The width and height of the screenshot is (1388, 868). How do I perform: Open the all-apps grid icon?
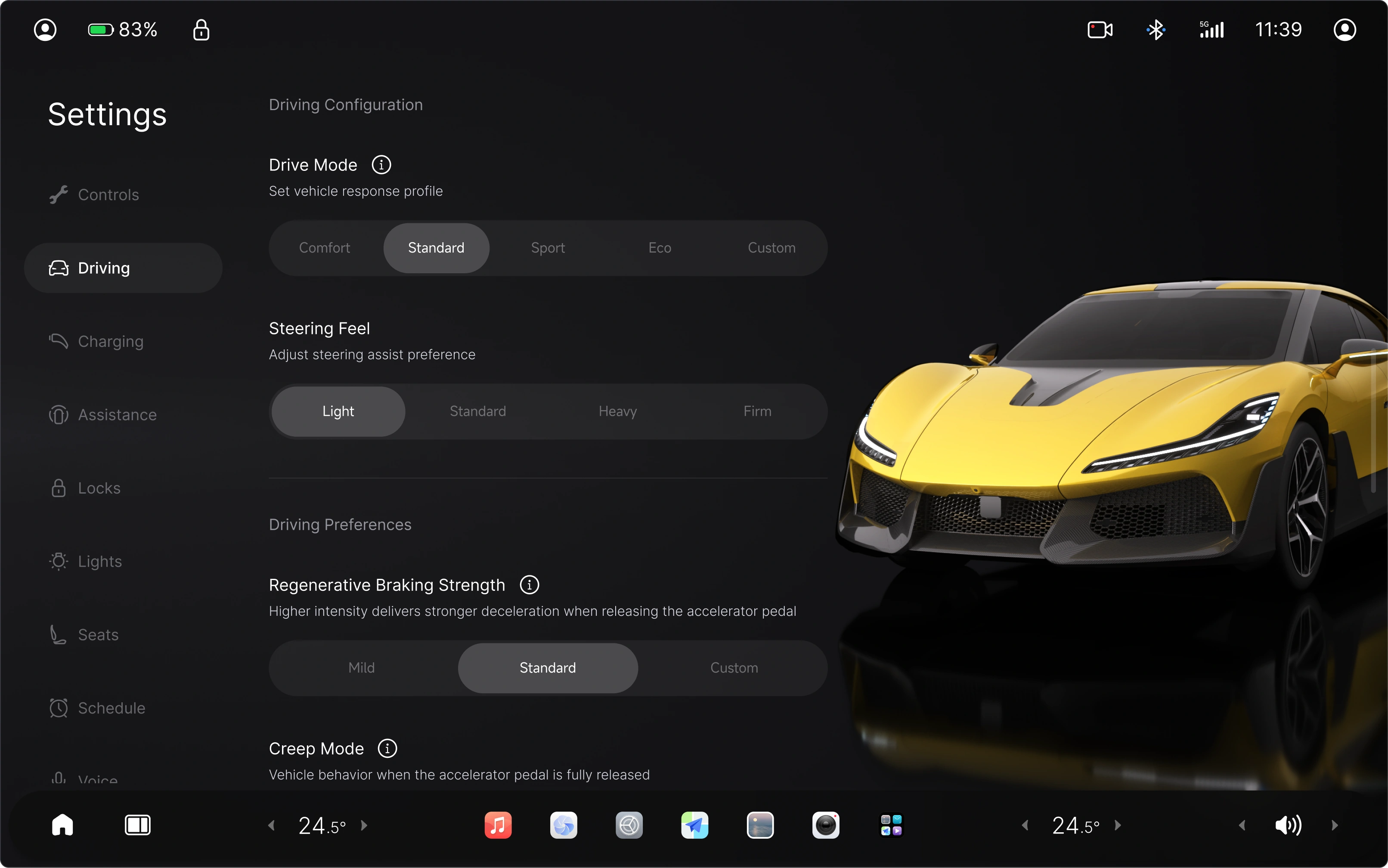tap(891, 825)
